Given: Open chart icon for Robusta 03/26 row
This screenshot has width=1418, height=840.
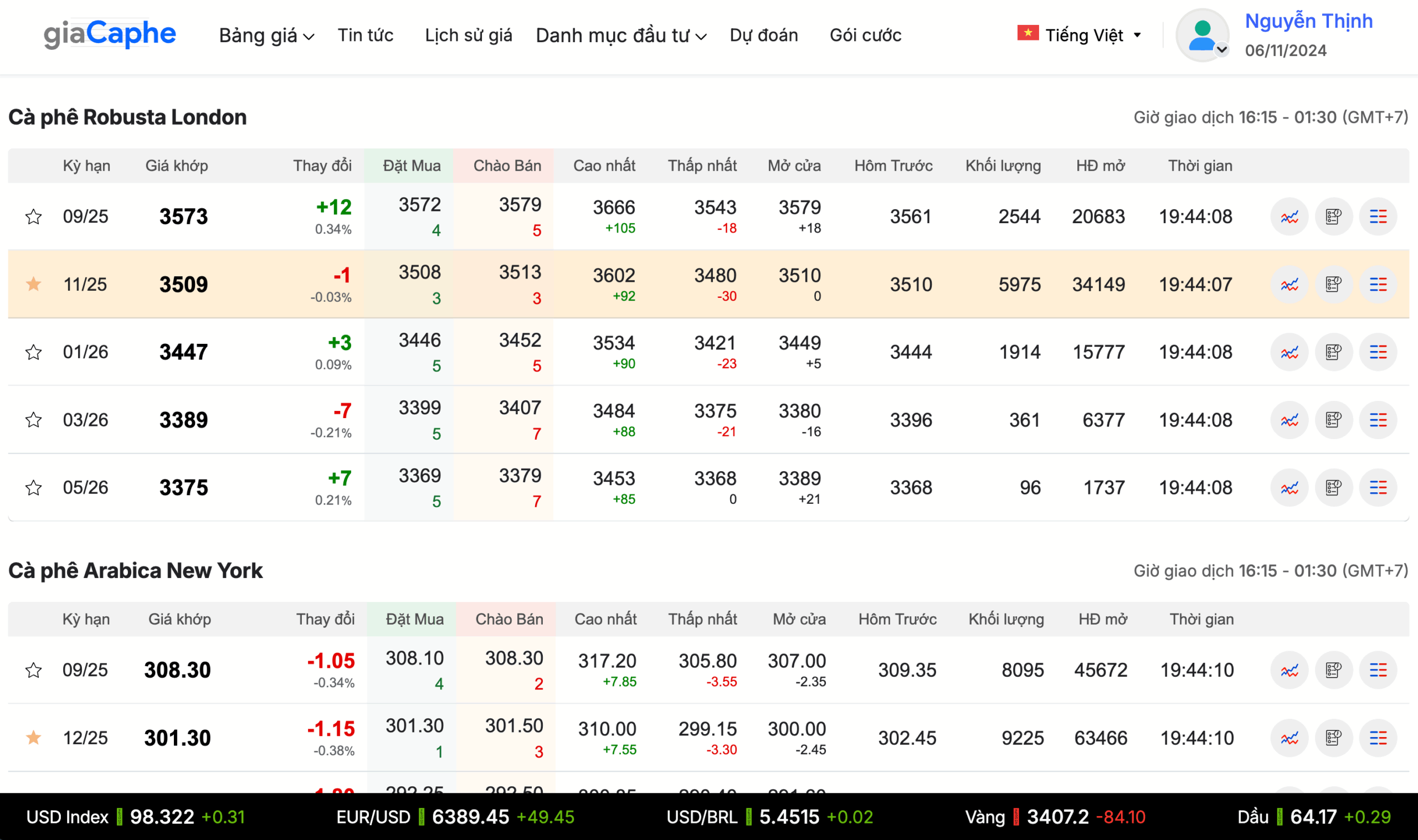Looking at the screenshot, I should click(x=1289, y=420).
